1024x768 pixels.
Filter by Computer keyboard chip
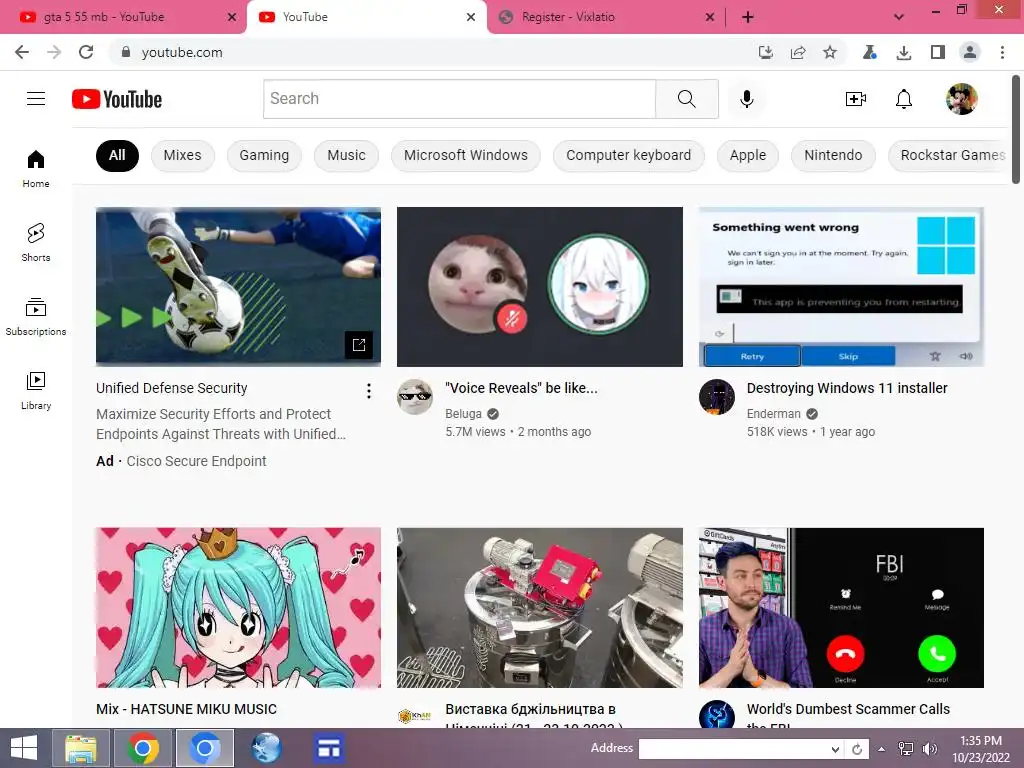tap(628, 155)
